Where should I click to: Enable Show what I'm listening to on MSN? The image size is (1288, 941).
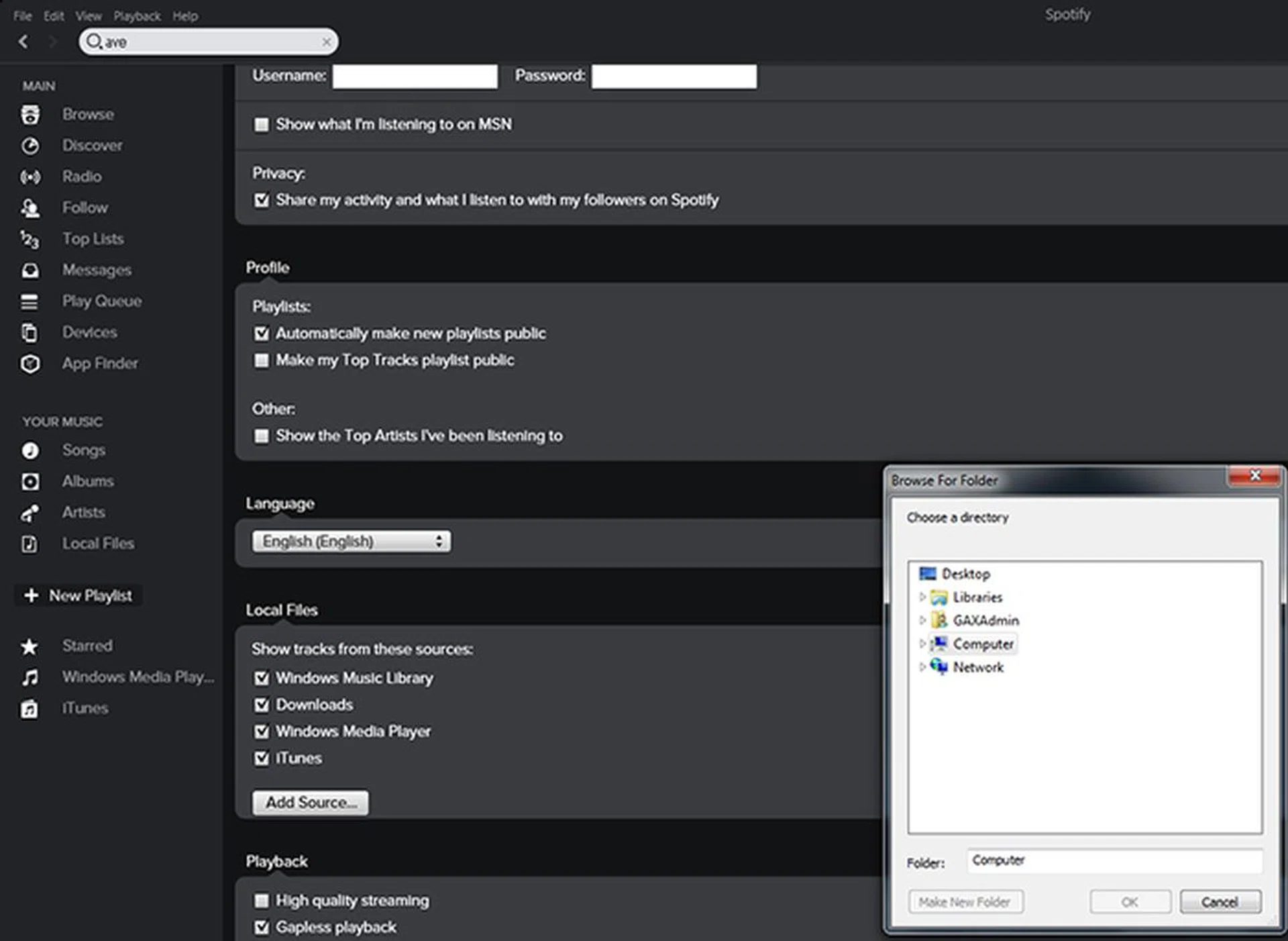pyautogui.click(x=262, y=125)
